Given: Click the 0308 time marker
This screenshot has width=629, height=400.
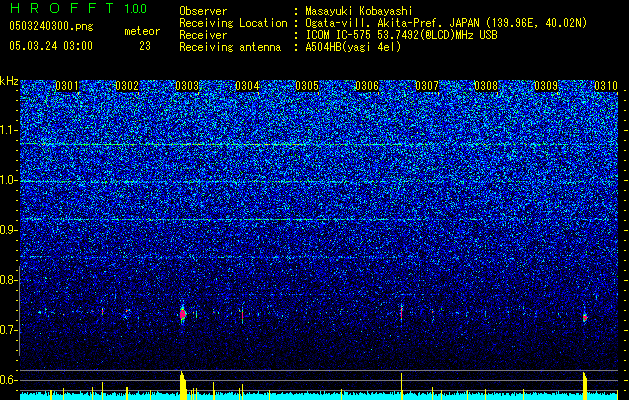Looking at the screenshot, I should [486, 86].
